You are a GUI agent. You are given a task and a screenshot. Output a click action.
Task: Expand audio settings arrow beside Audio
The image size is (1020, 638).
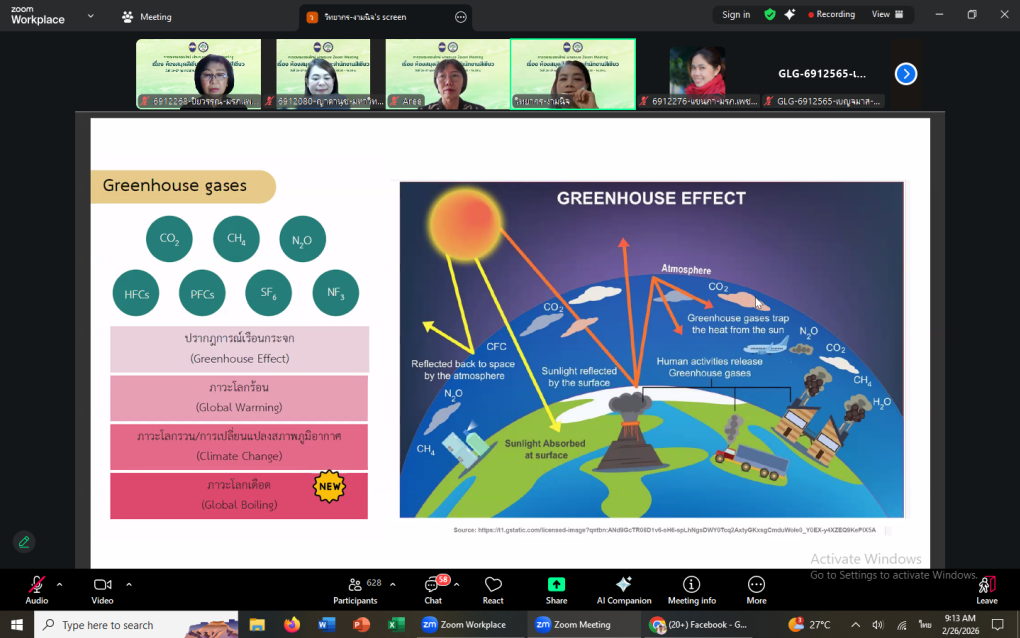[x=59, y=584]
